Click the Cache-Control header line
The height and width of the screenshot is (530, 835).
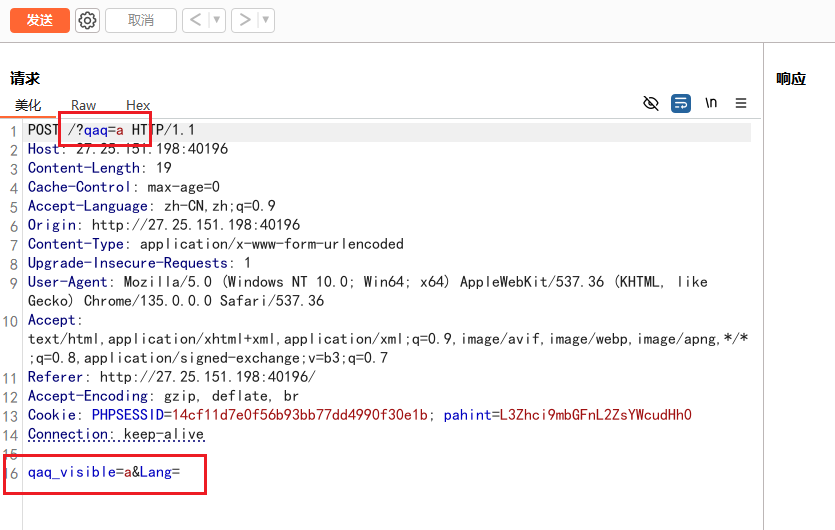click(124, 187)
